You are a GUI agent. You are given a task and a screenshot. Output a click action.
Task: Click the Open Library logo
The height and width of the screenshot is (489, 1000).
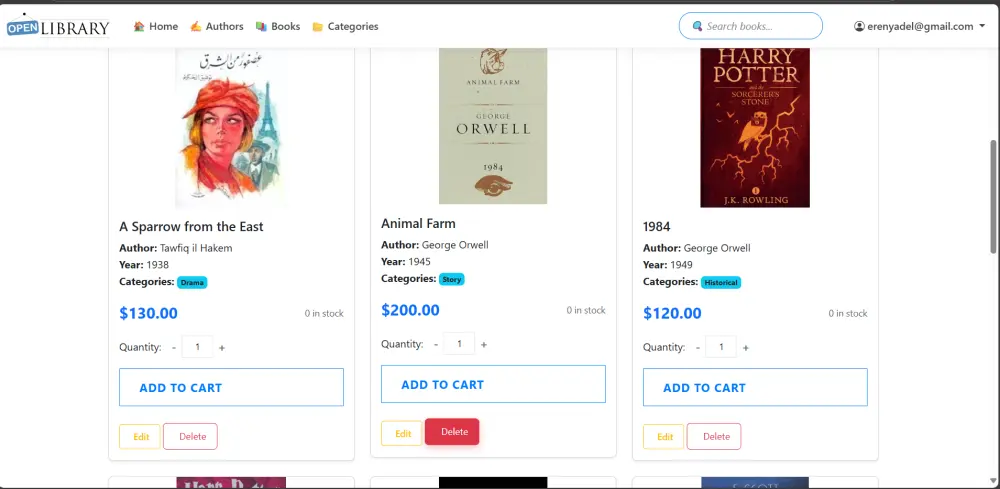pos(57,27)
